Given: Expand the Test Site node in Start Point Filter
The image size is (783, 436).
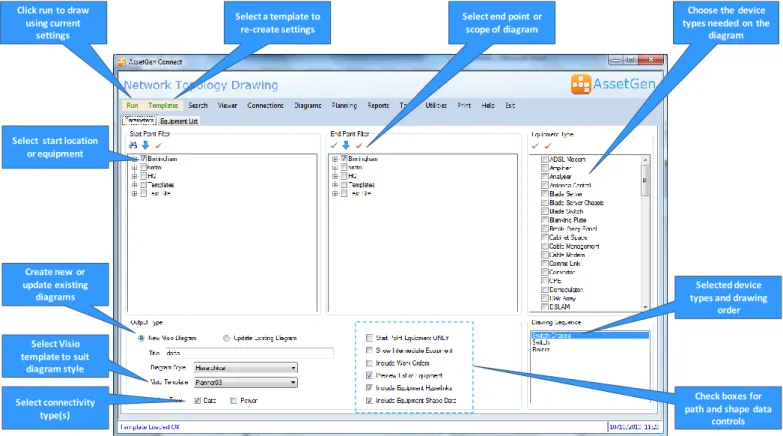Looking at the screenshot, I should 134,193.
